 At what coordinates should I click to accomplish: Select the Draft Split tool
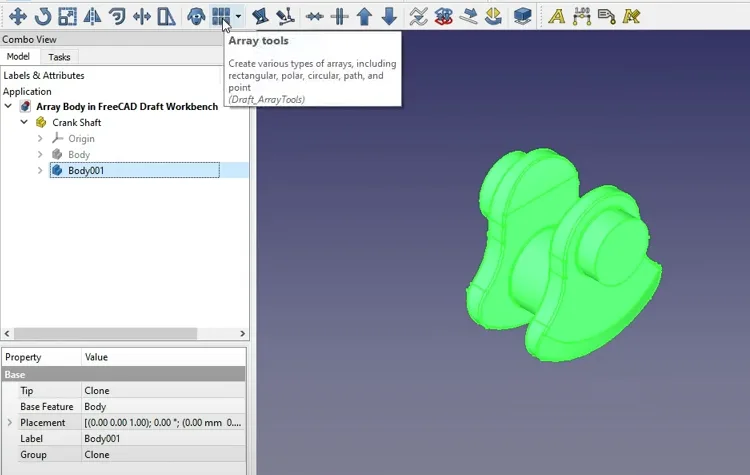(x=340, y=16)
